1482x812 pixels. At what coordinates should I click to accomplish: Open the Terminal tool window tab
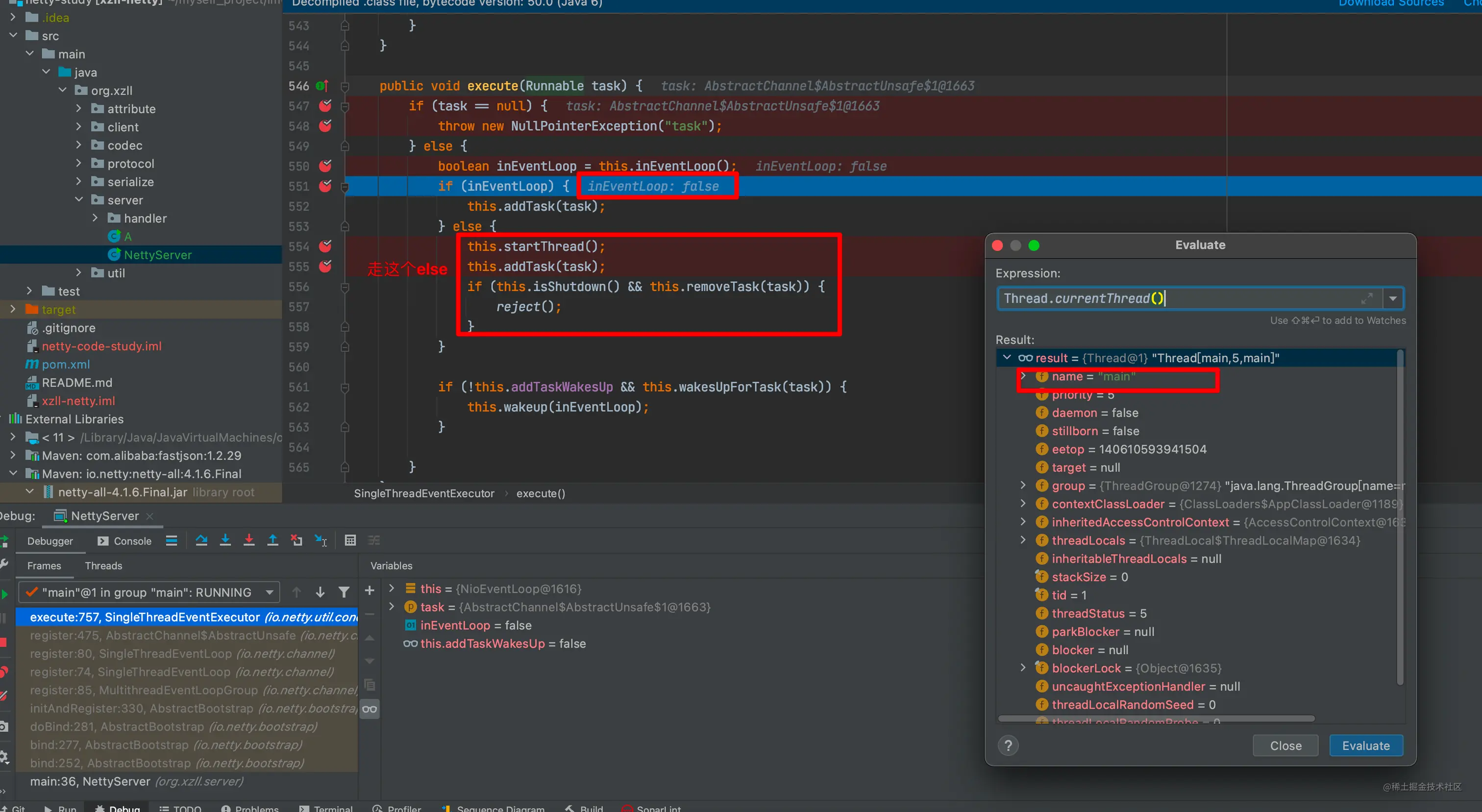tap(325, 808)
